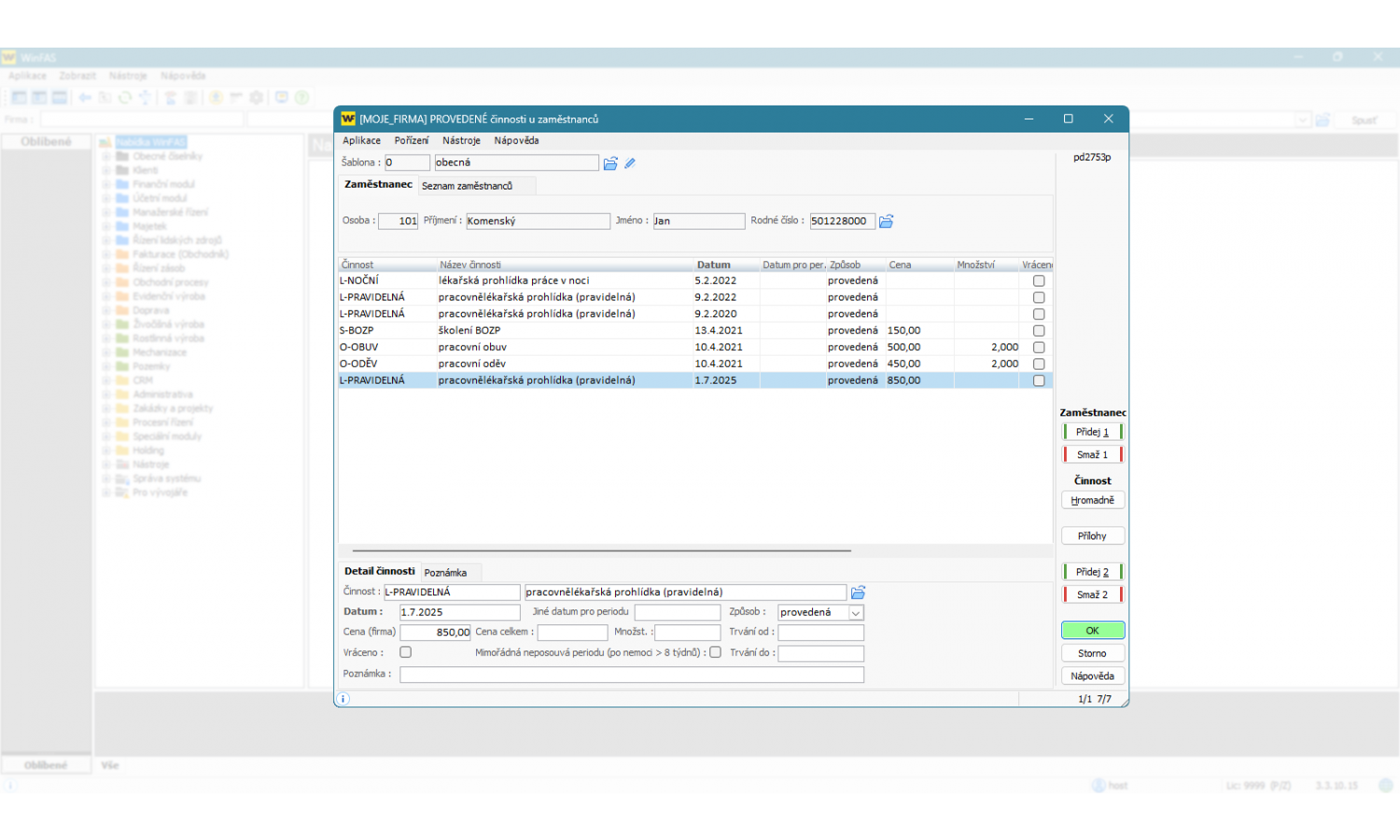Click Holding folder icon in main tree
The image size is (1400, 840).
pyautogui.click(x=122, y=451)
